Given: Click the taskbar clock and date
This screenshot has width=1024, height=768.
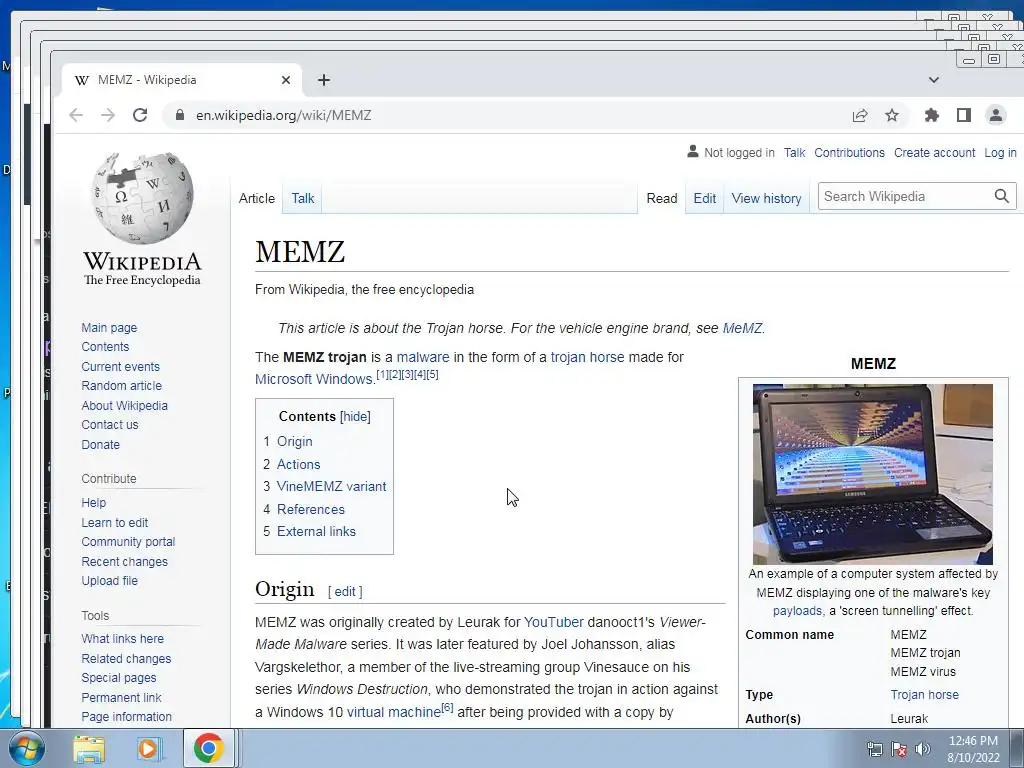Looking at the screenshot, I should click(x=973, y=749).
